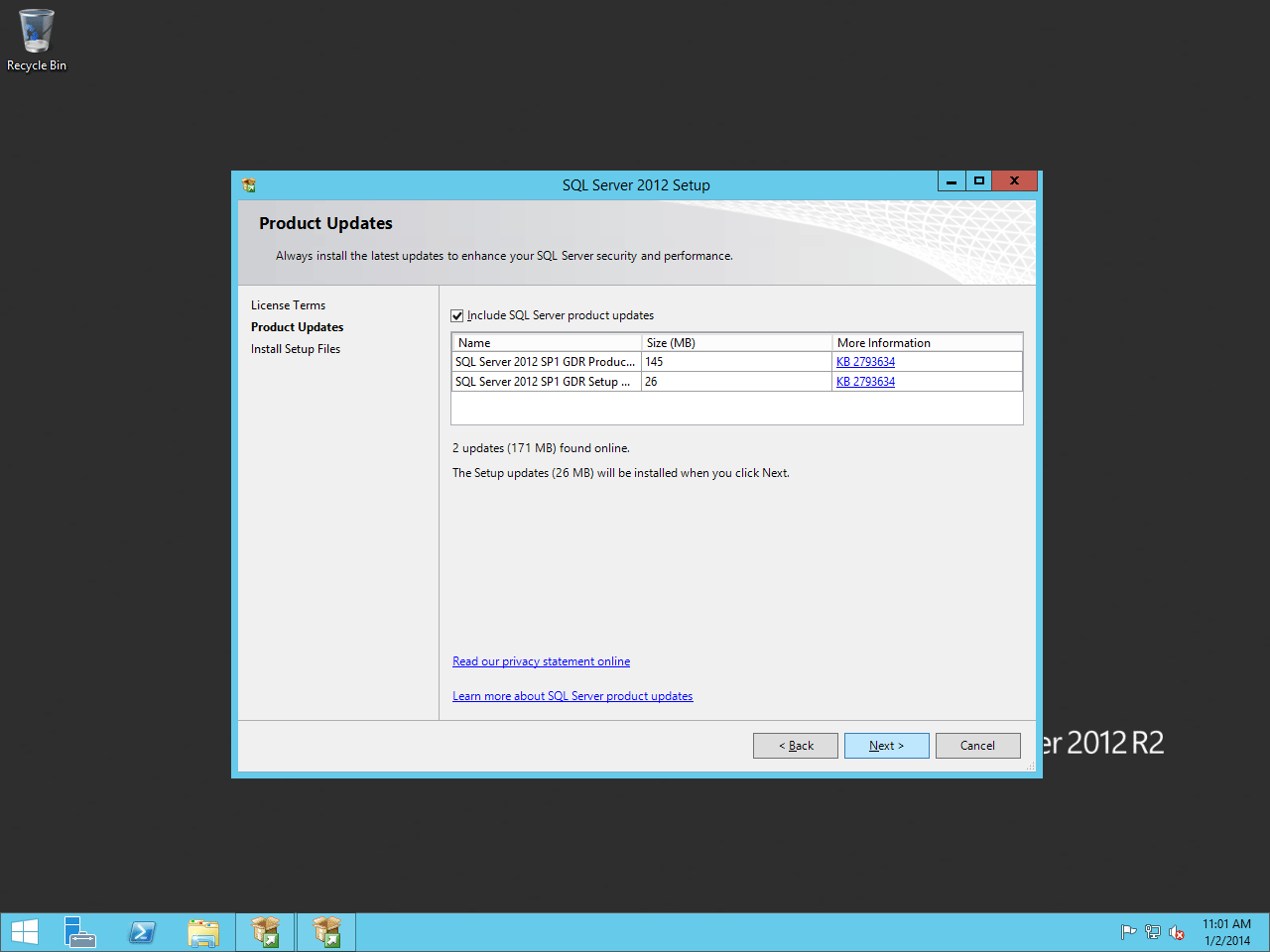Image resolution: width=1270 pixels, height=952 pixels.
Task: Switch to the first SQL Setup taskbar icon
Action: pyautogui.click(x=265, y=932)
